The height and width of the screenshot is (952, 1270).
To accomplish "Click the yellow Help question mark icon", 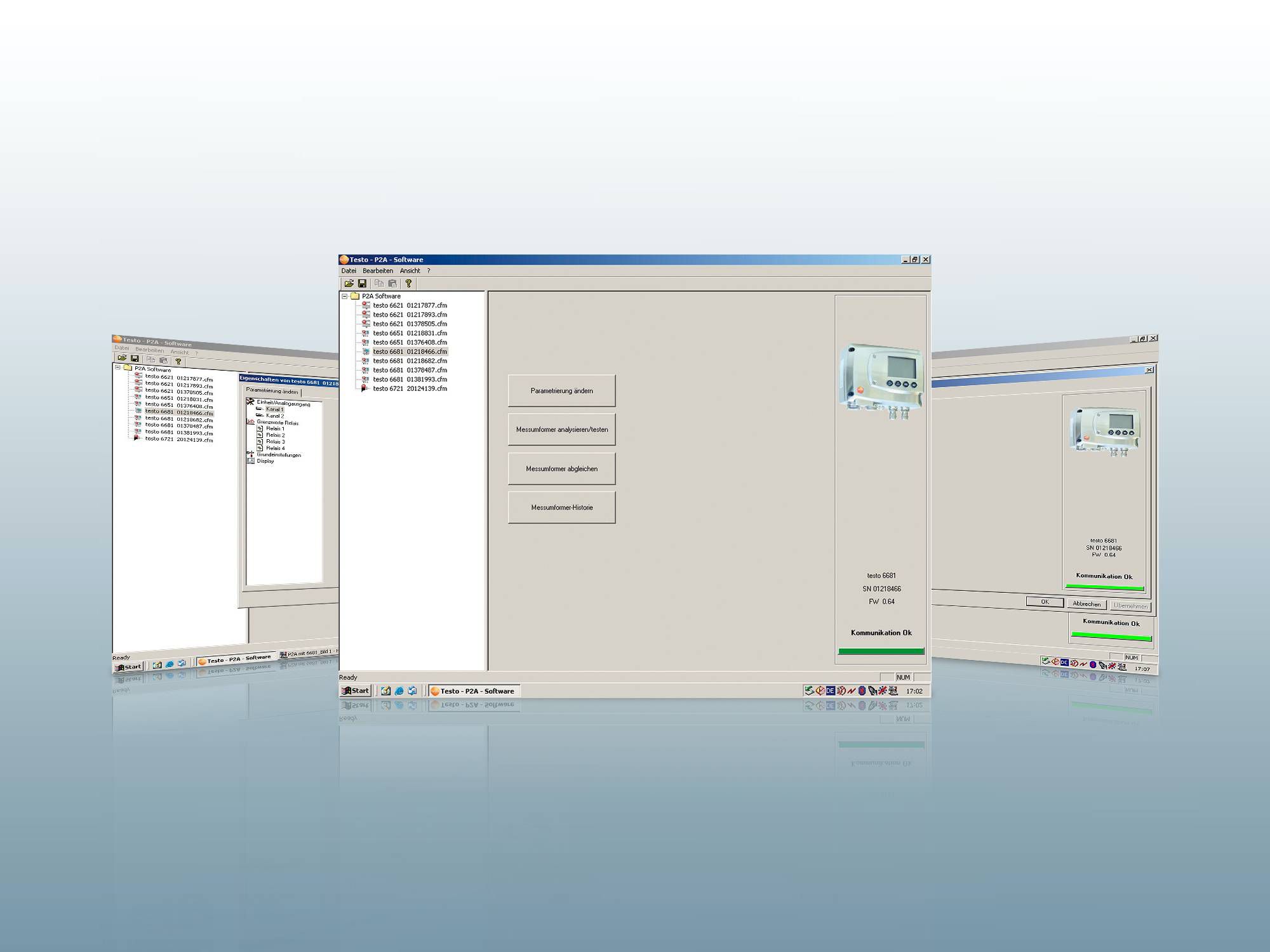I will tap(408, 284).
